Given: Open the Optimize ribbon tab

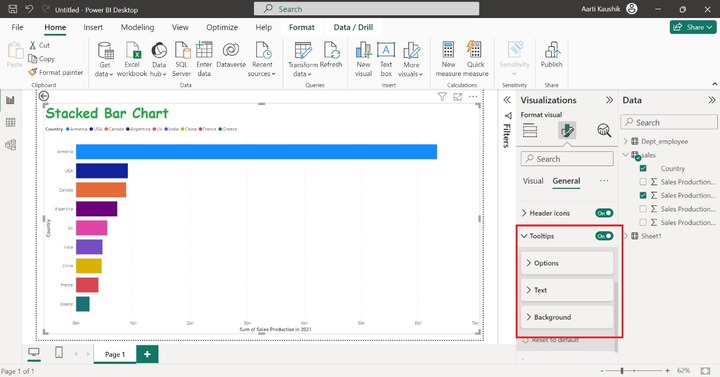Looking at the screenshot, I should click(222, 27).
